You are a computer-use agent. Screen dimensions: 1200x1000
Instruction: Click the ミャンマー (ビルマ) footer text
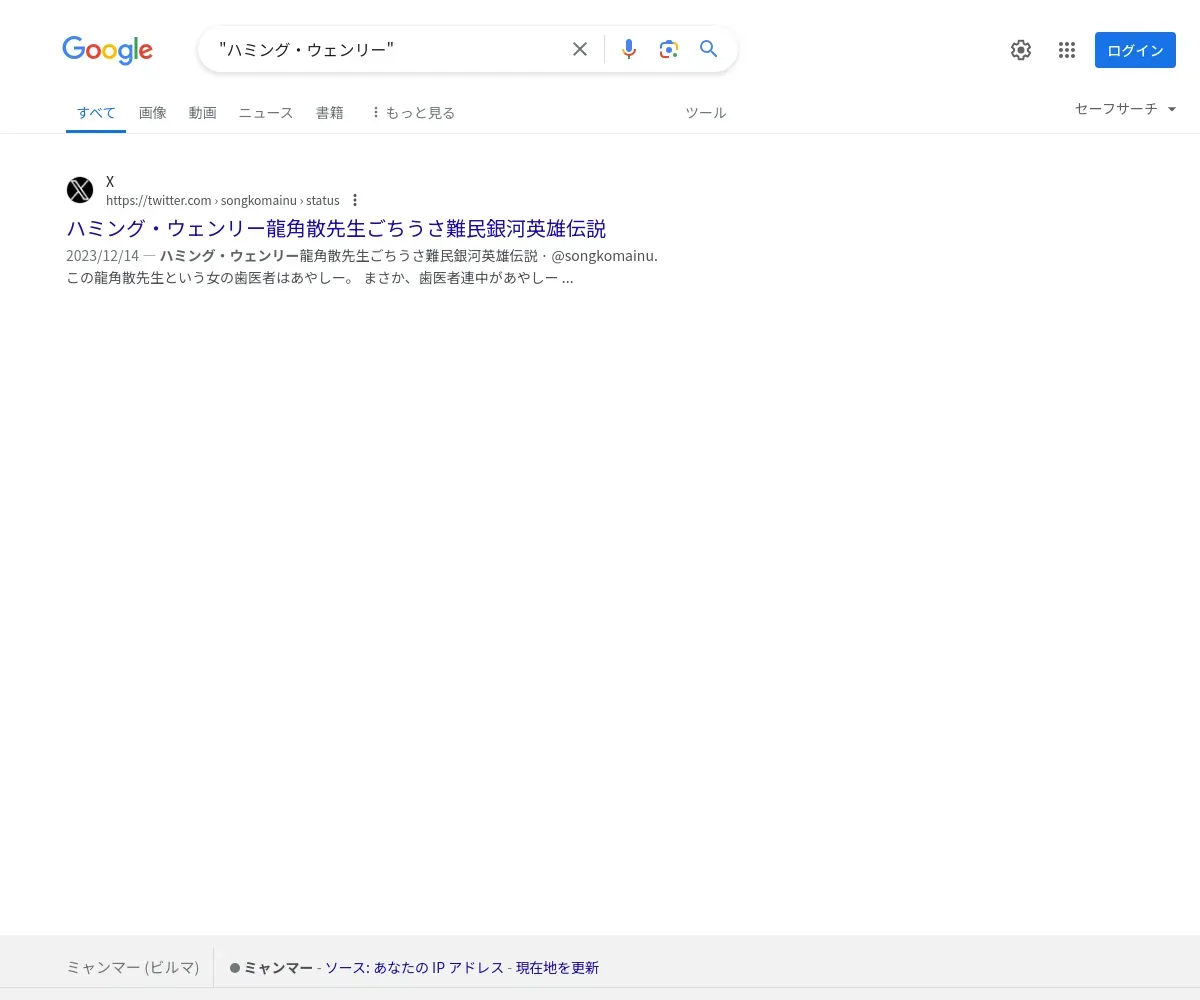coord(133,968)
